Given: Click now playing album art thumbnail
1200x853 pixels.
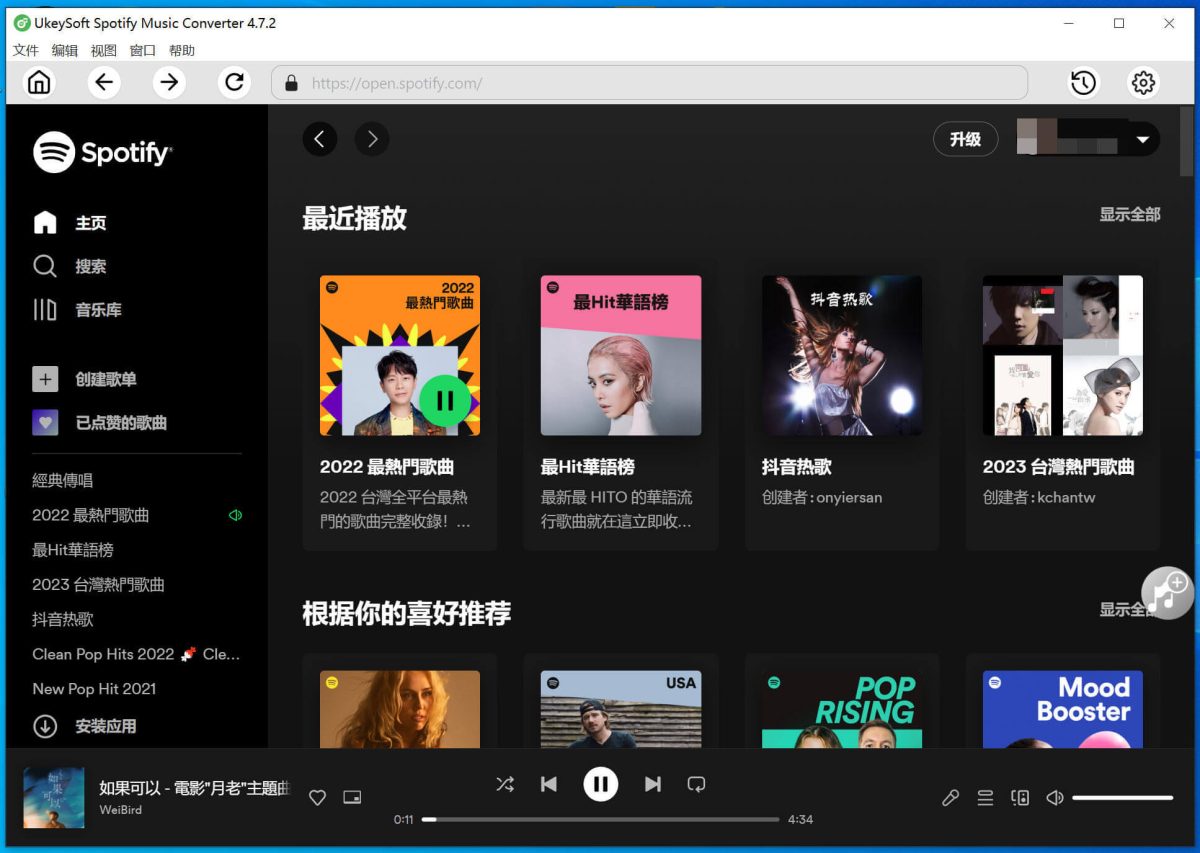Looking at the screenshot, I should tap(54, 797).
